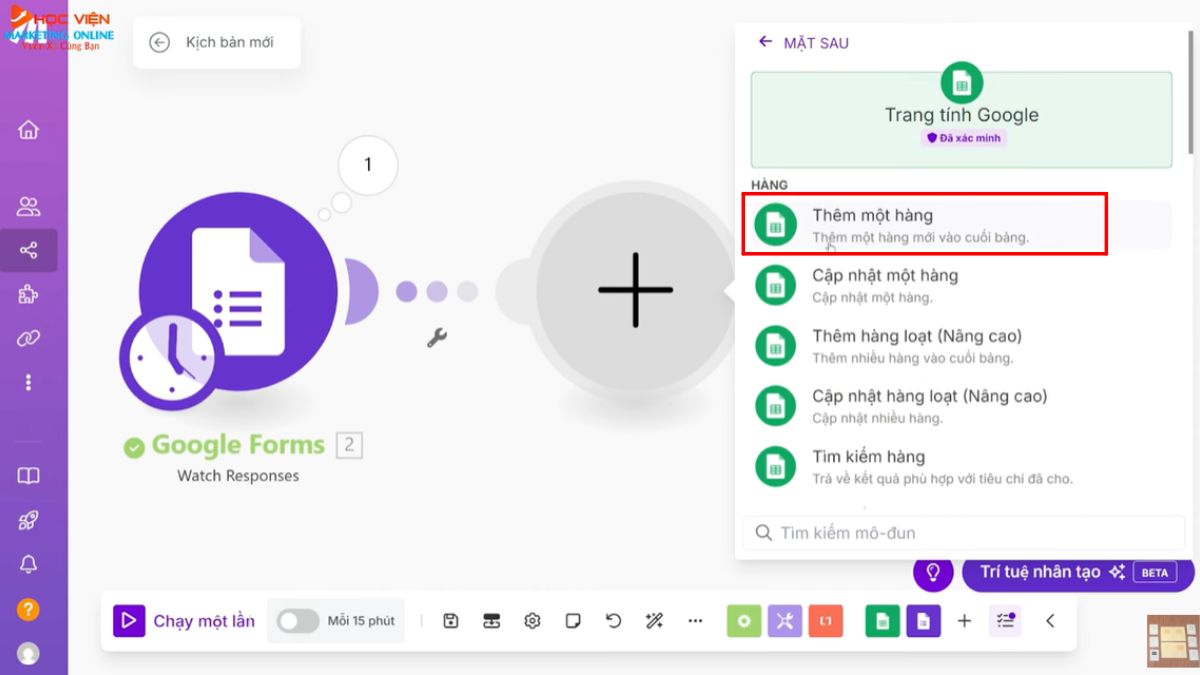Go back using the 'MẶT SAU' arrow

coord(766,42)
